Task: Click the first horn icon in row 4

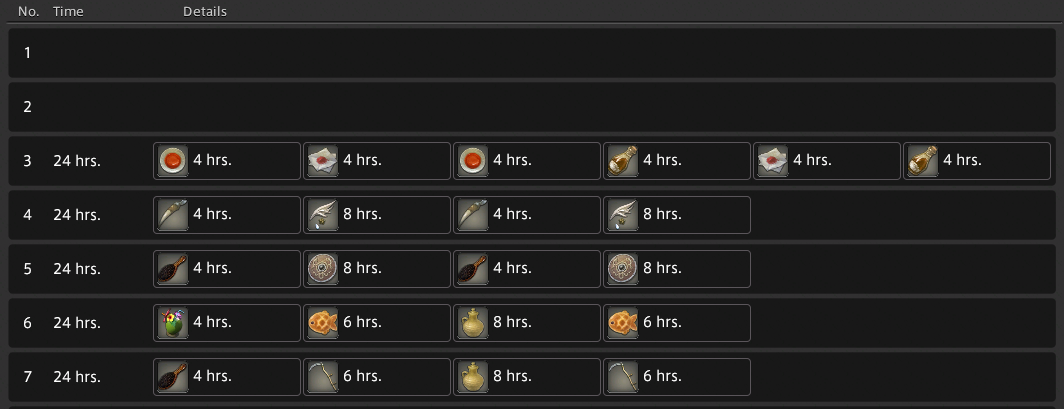Action: 173,214
